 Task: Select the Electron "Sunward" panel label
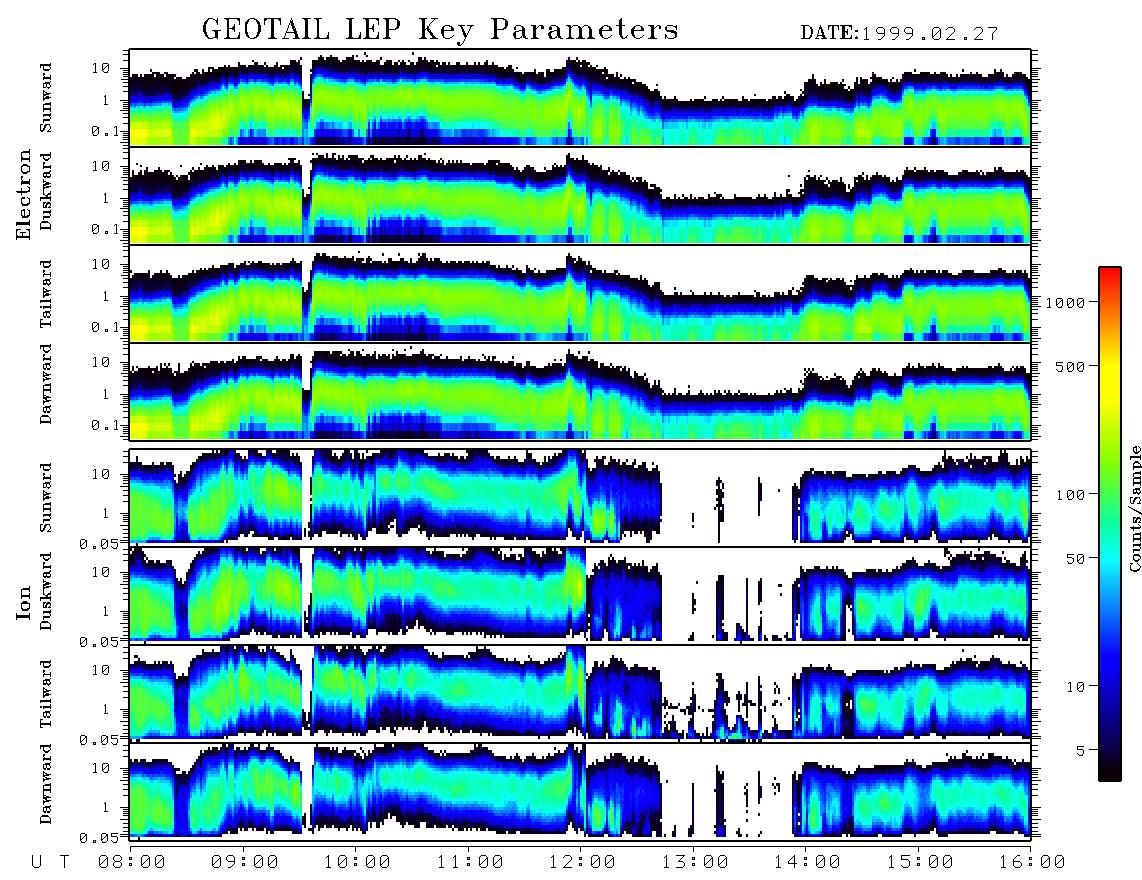pos(46,98)
